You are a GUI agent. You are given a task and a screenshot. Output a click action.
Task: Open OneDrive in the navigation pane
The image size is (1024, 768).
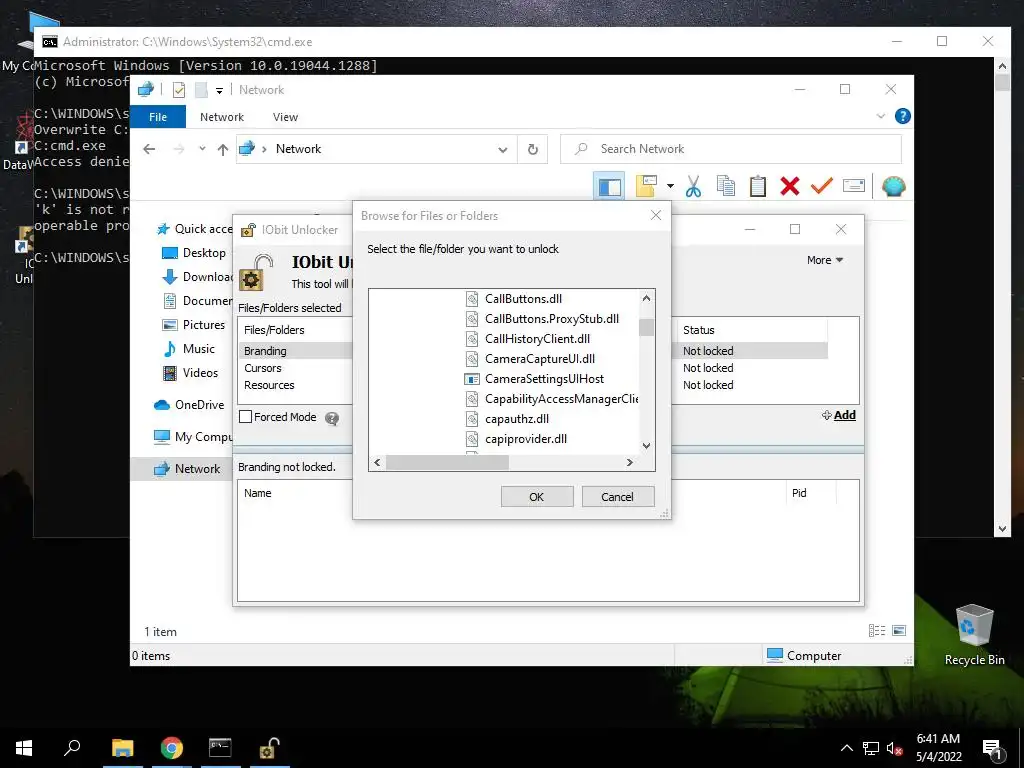[x=189, y=405]
